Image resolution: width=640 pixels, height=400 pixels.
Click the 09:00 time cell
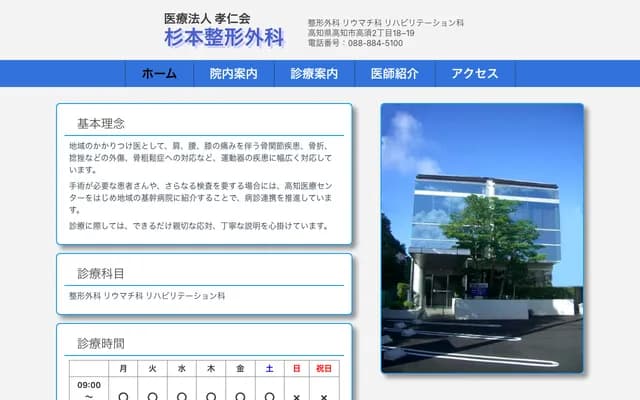[89, 390]
